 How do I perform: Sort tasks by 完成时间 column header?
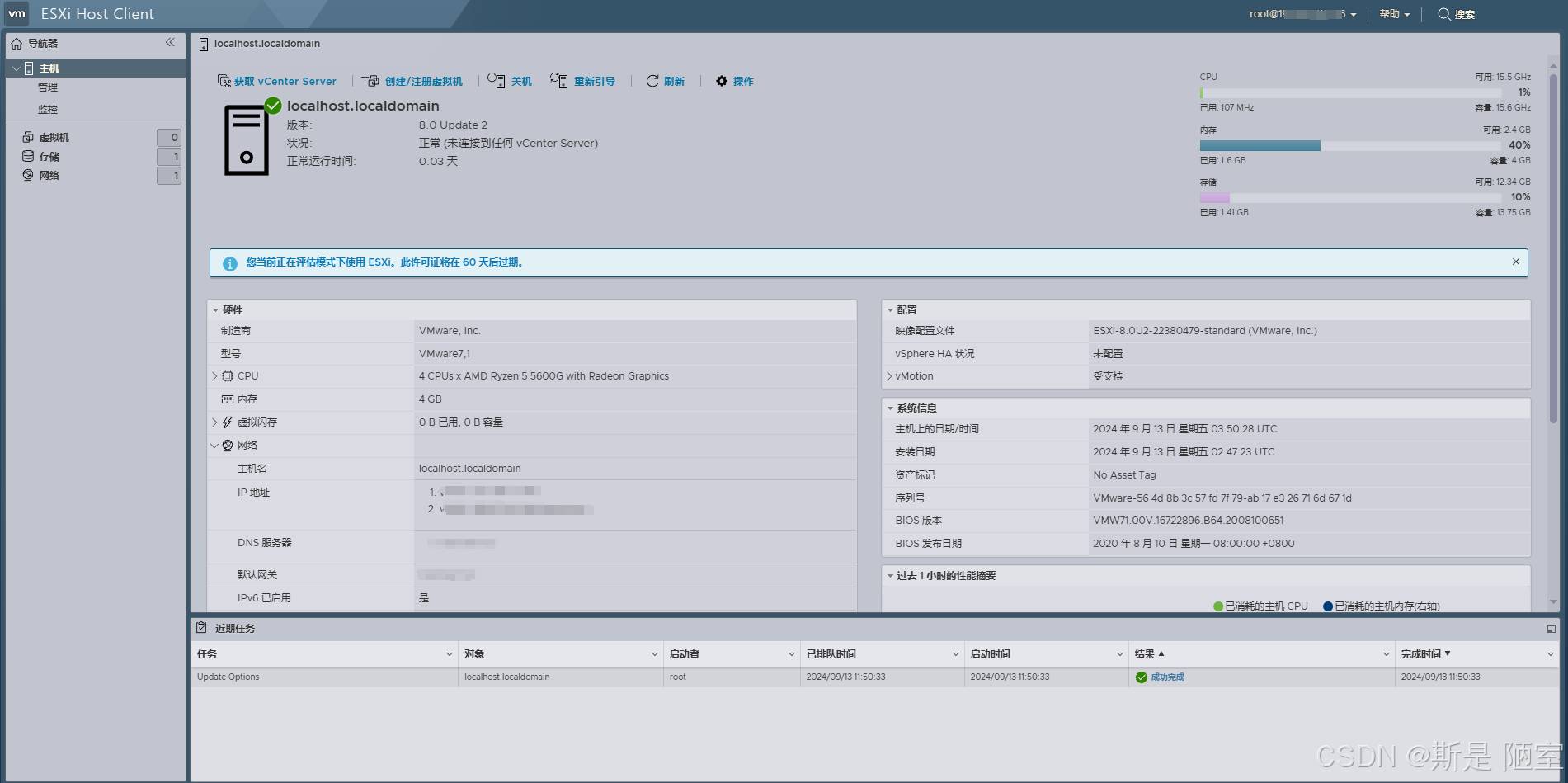[x=1420, y=654]
